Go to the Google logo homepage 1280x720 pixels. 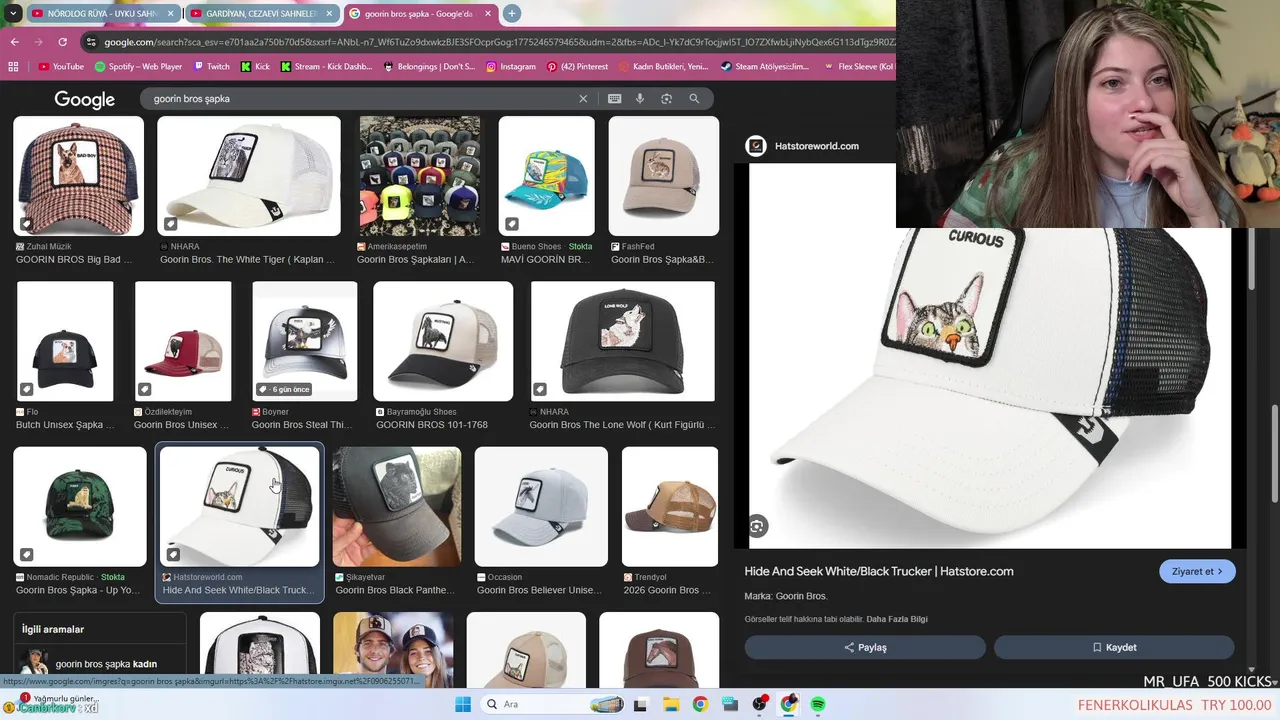pyautogui.click(x=84, y=99)
